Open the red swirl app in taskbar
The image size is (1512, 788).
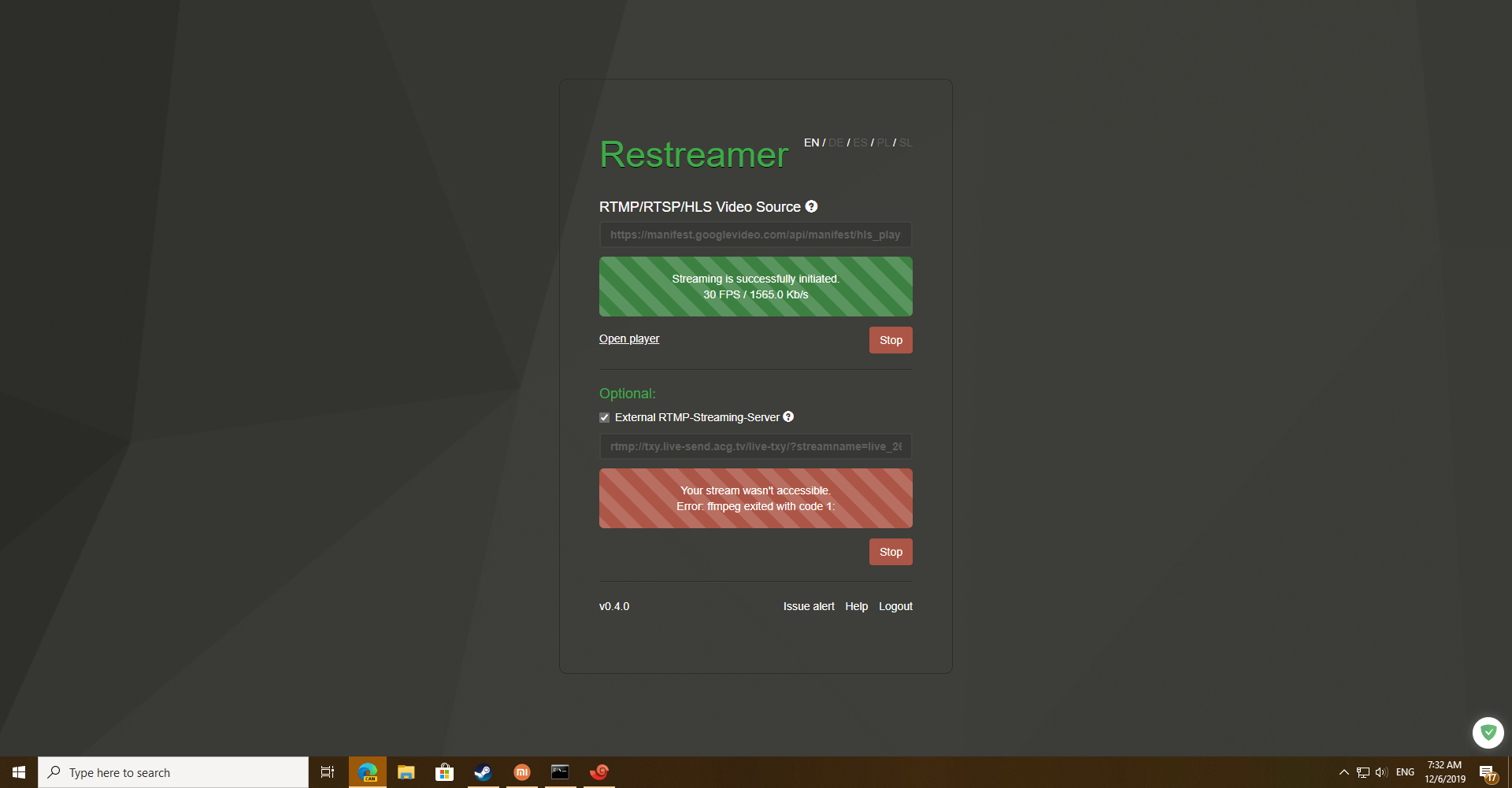[x=598, y=772]
